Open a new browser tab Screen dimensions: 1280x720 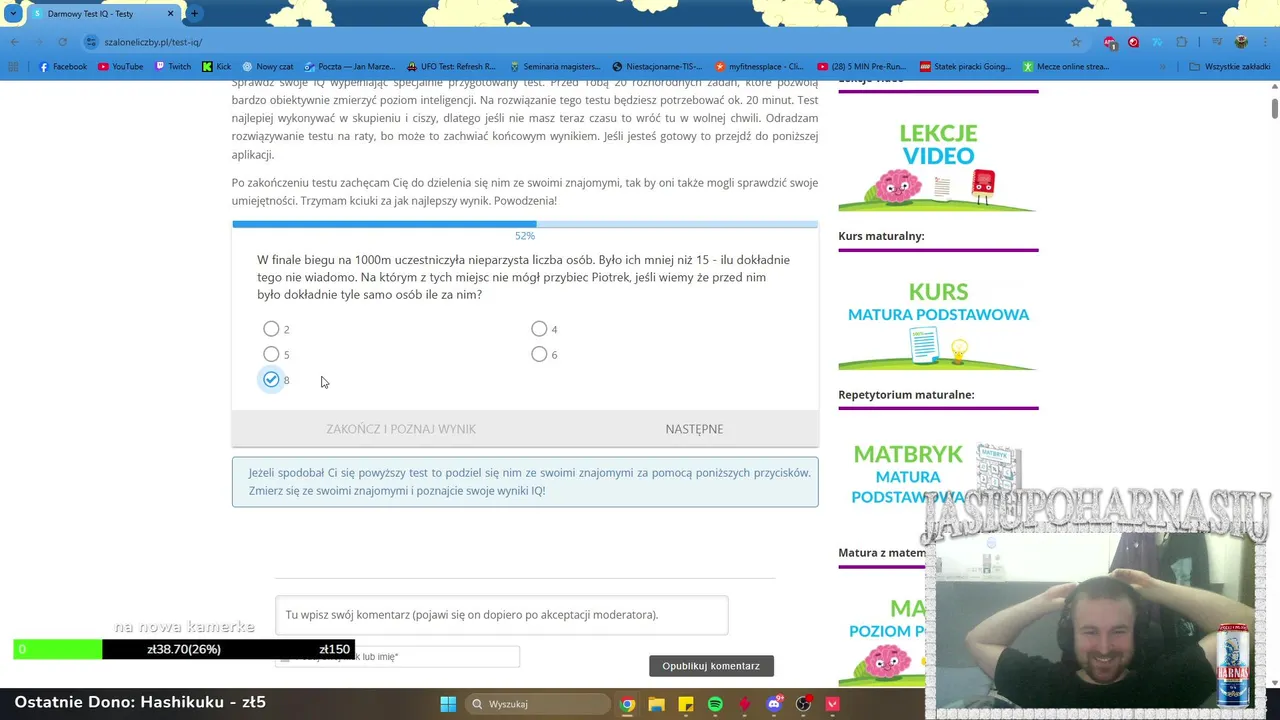click(x=194, y=14)
